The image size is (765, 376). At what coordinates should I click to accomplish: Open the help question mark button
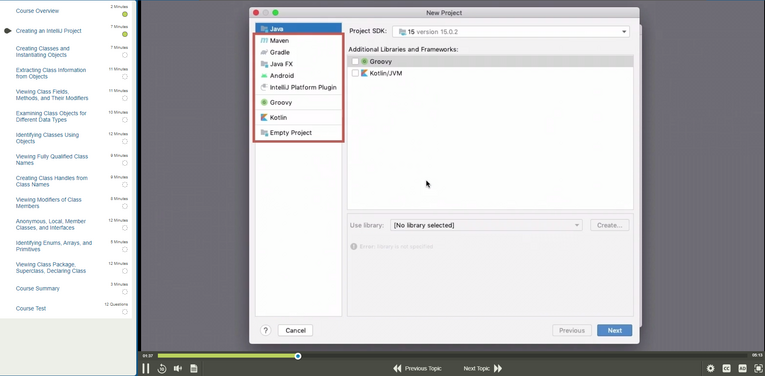pyautogui.click(x=265, y=330)
